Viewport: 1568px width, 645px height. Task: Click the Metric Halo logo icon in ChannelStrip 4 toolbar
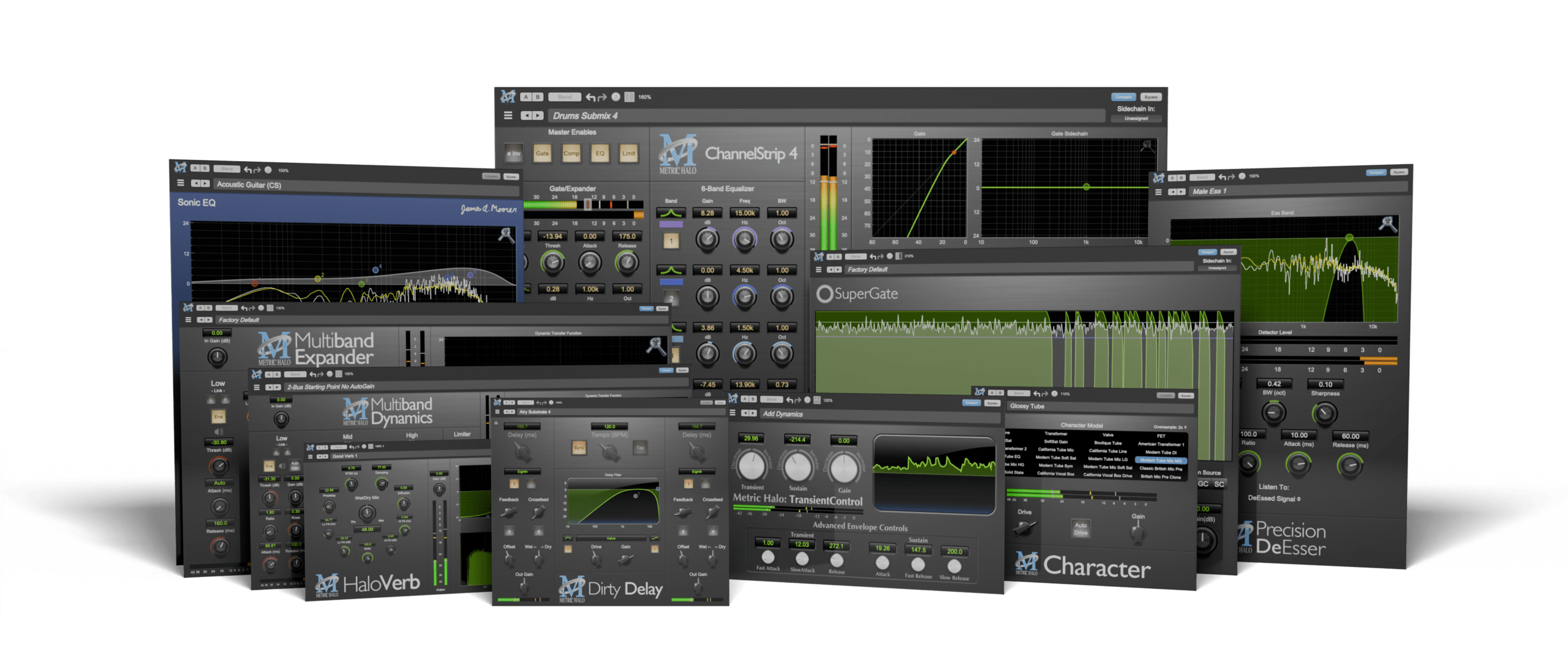508,97
